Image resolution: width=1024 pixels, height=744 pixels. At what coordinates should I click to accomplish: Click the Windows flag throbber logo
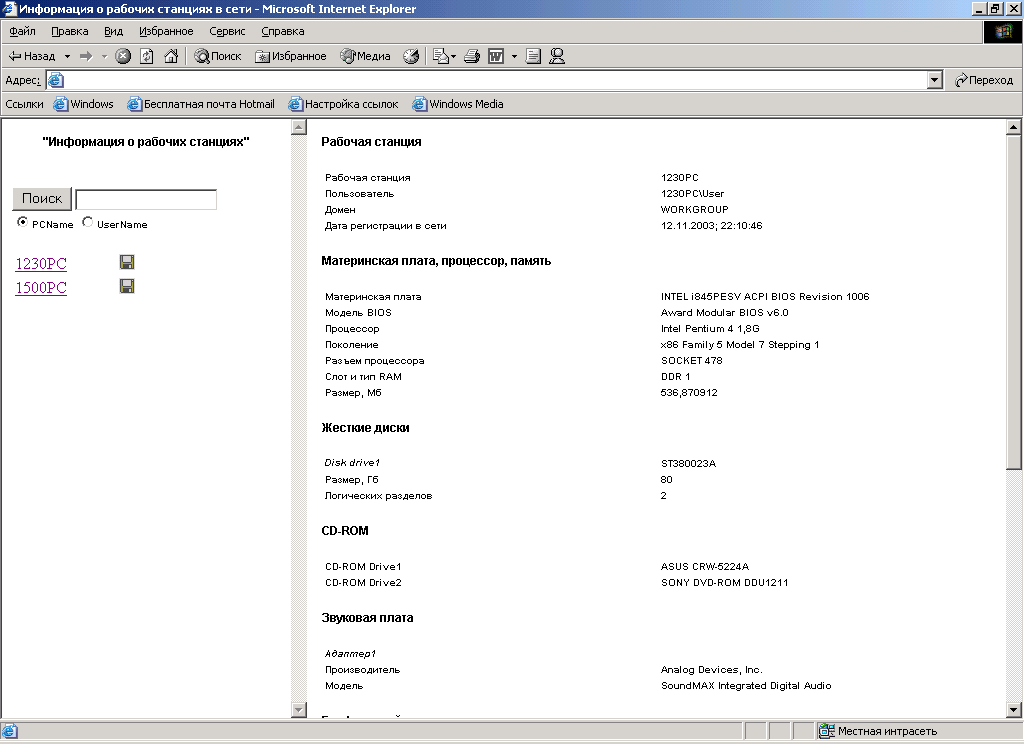[1003, 31]
